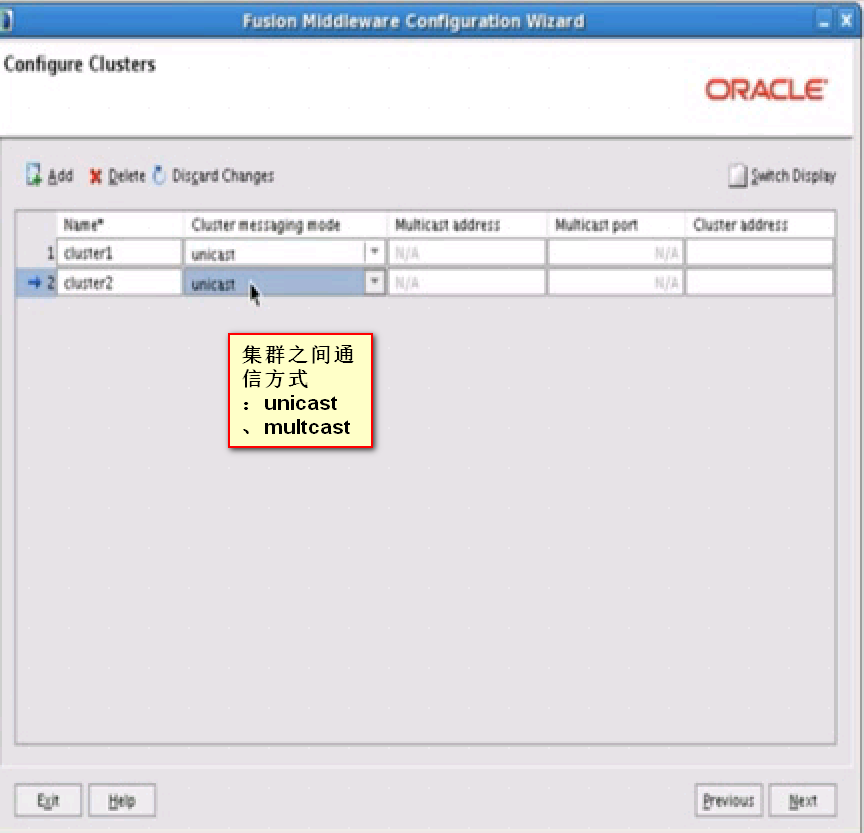Open Help with the Help button
The height and width of the screenshot is (833, 864).
[122, 800]
